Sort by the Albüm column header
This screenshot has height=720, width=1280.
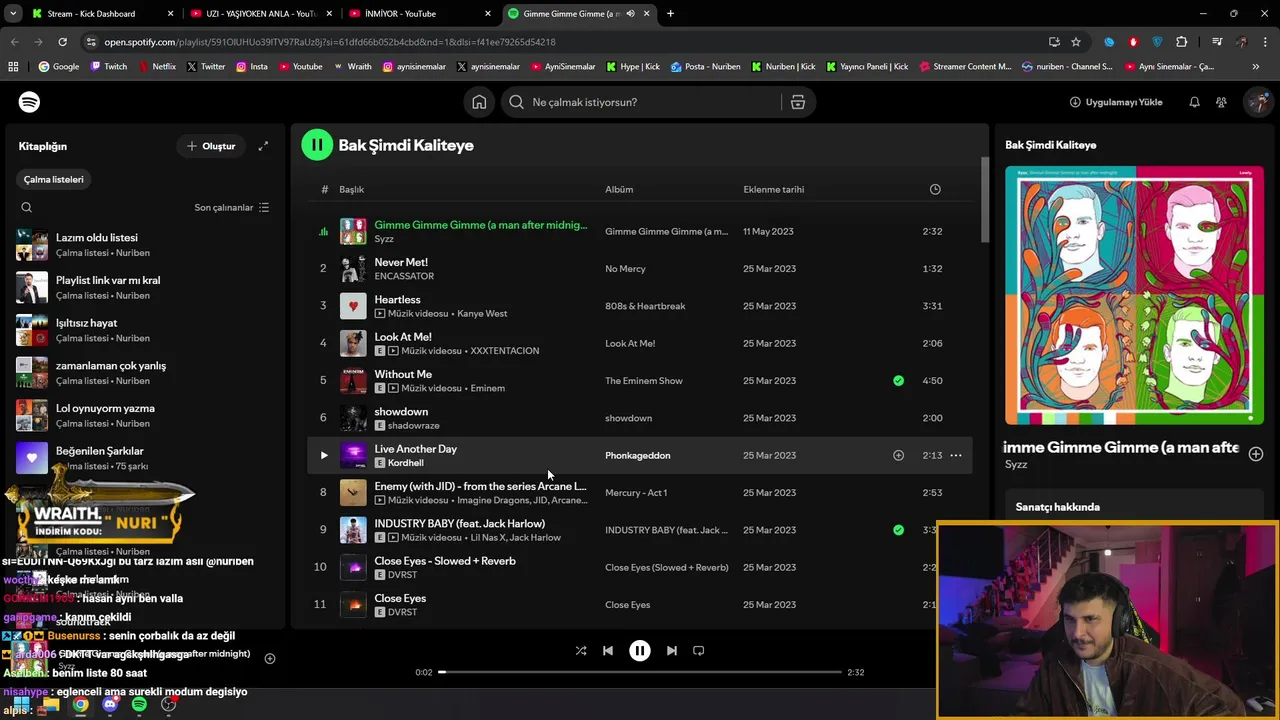pyautogui.click(x=619, y=189)
